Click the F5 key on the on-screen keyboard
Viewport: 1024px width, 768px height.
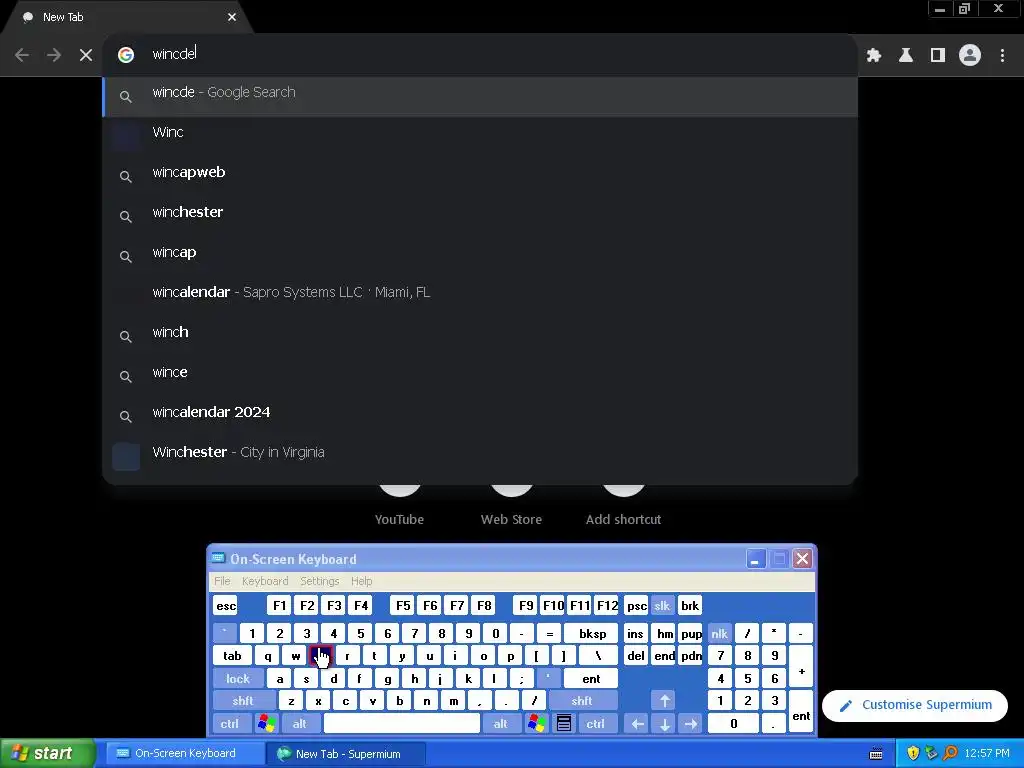point(403,606)
